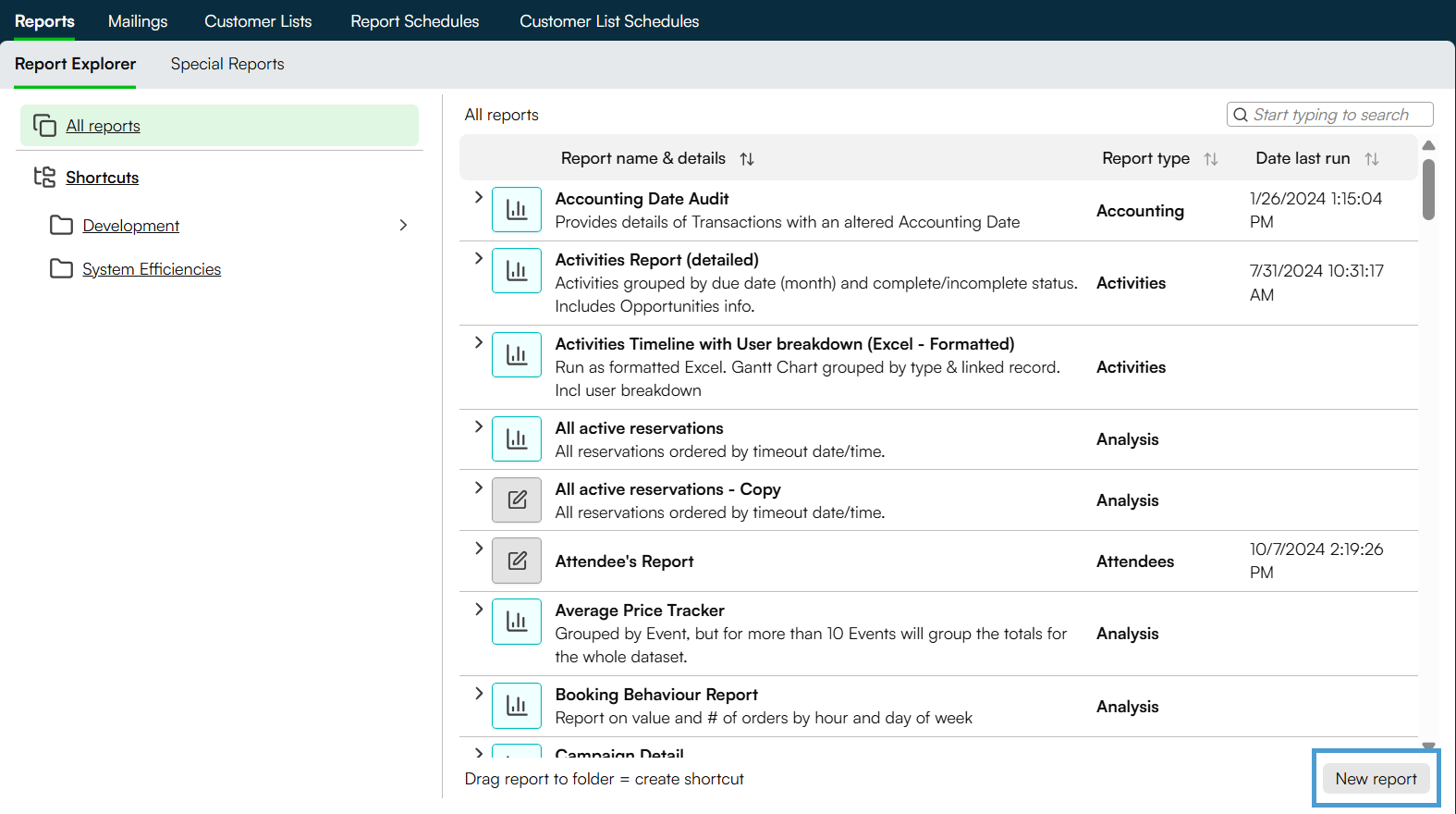Expand the Activities Timeline with User breakdown row
Screen dimensions: 1456x814
point(478,342)
